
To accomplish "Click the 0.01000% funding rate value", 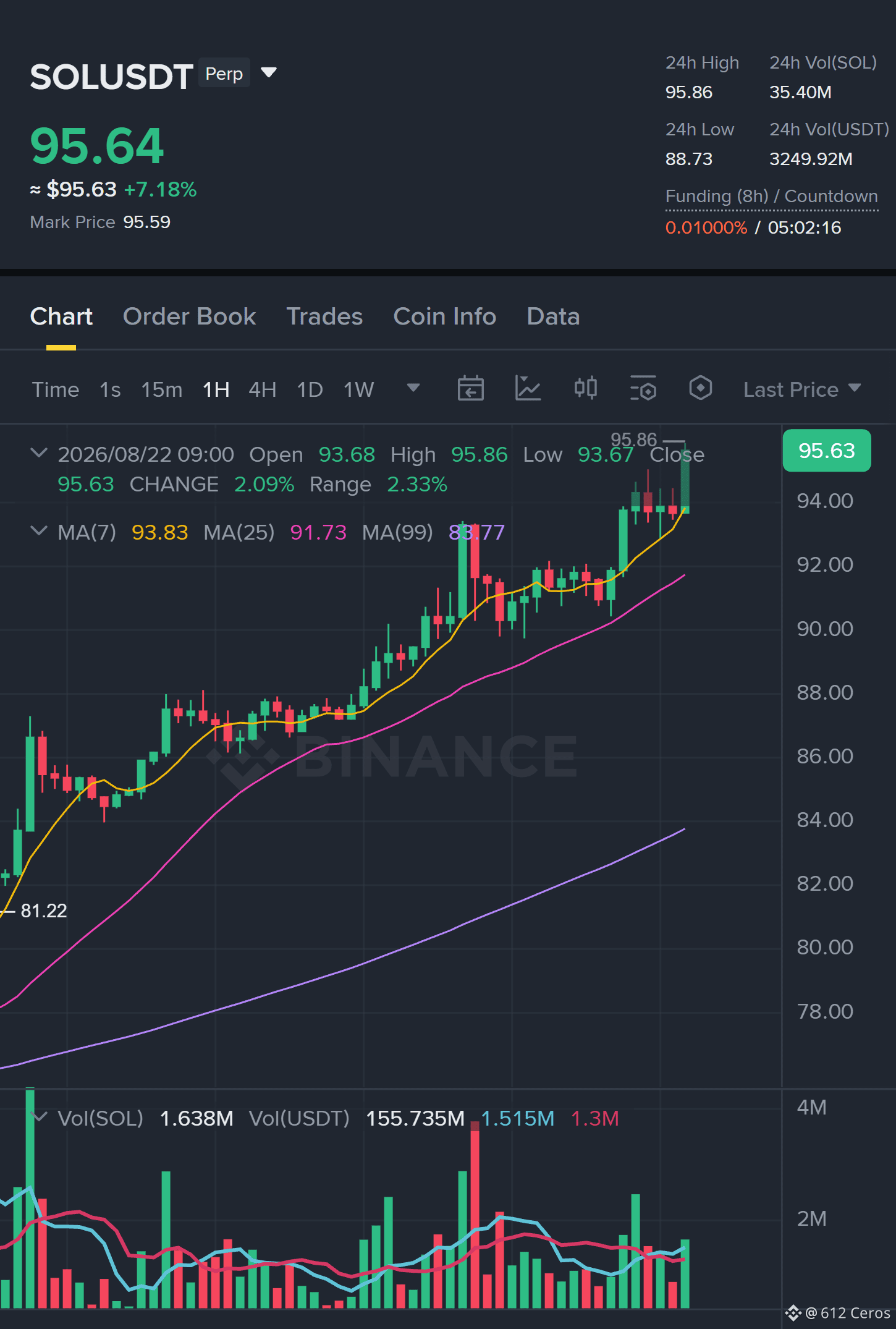I will pos(706,227).
